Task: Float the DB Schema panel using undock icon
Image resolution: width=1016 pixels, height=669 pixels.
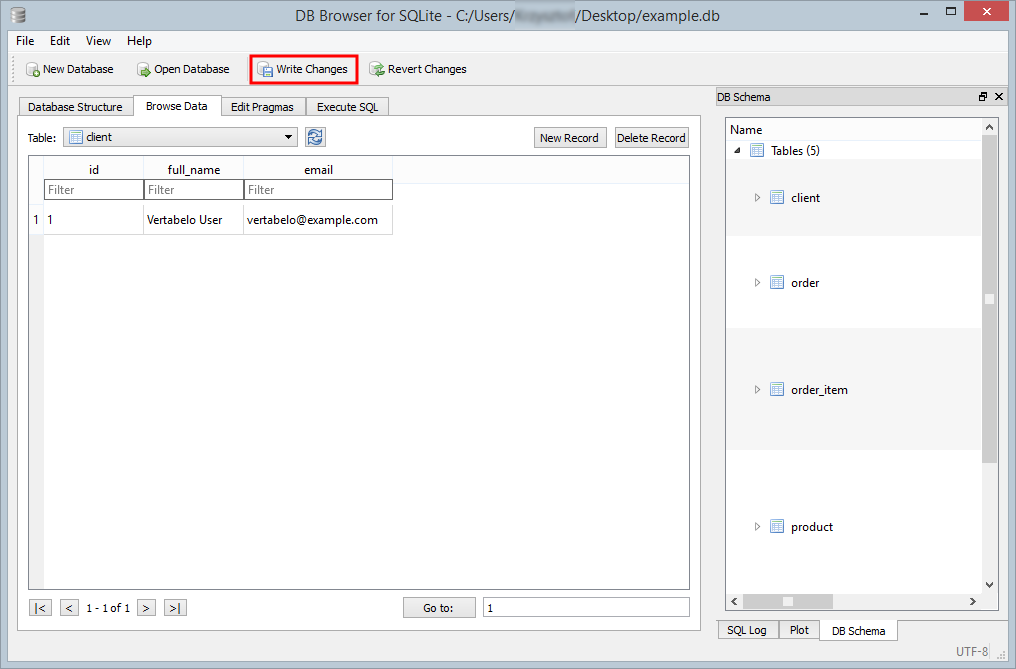Action: [983, 97]
